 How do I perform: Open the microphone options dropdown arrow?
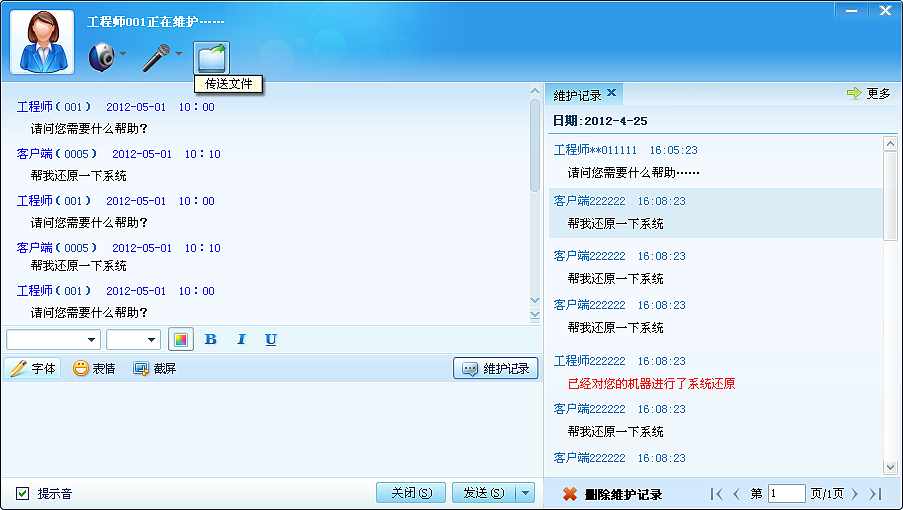pos(179,54)
